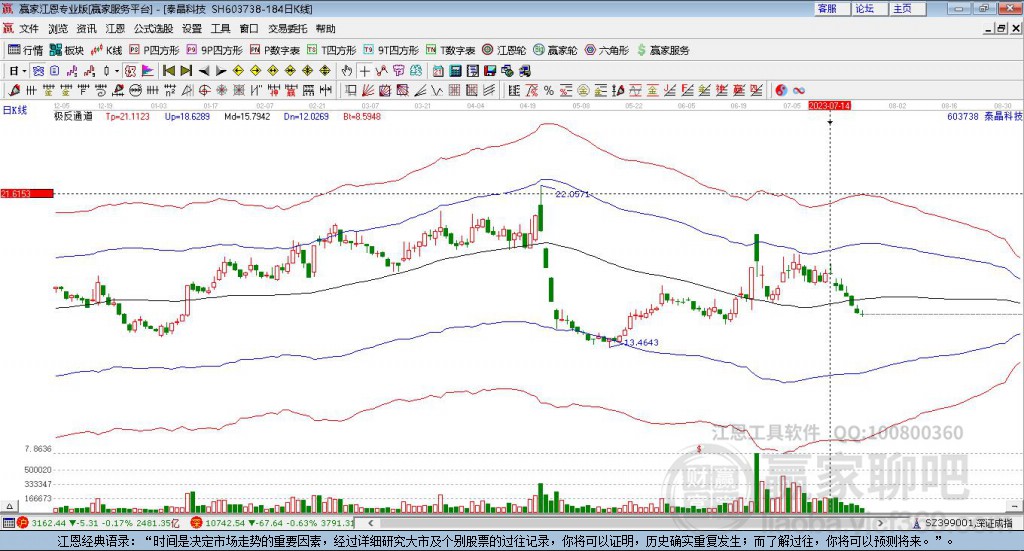Open the 行情 market quotes view
1024x551 pixels.
tap(25, 50)
